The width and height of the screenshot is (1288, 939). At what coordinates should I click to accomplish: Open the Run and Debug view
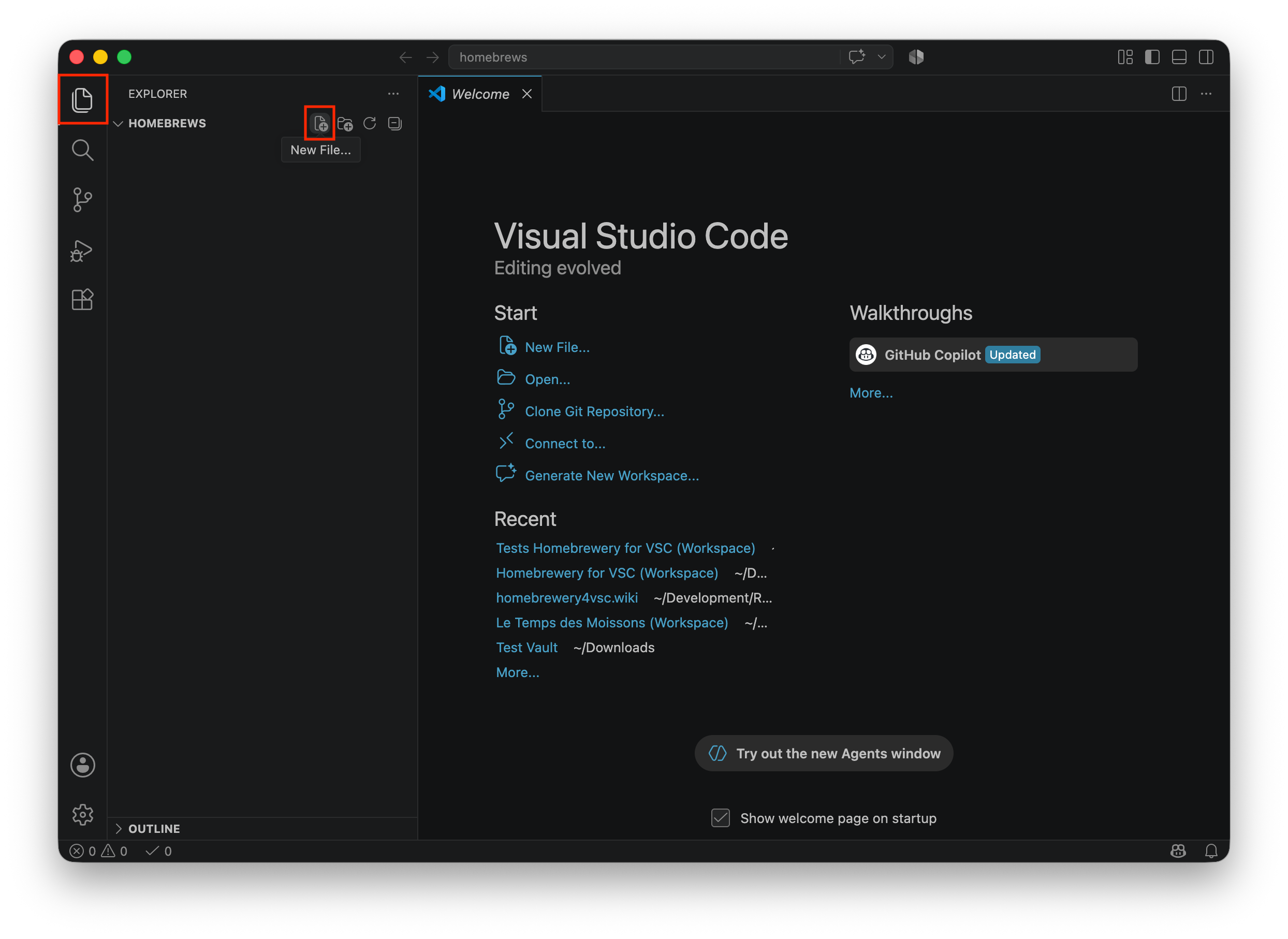pyautogui.click(x=82, y=250)
